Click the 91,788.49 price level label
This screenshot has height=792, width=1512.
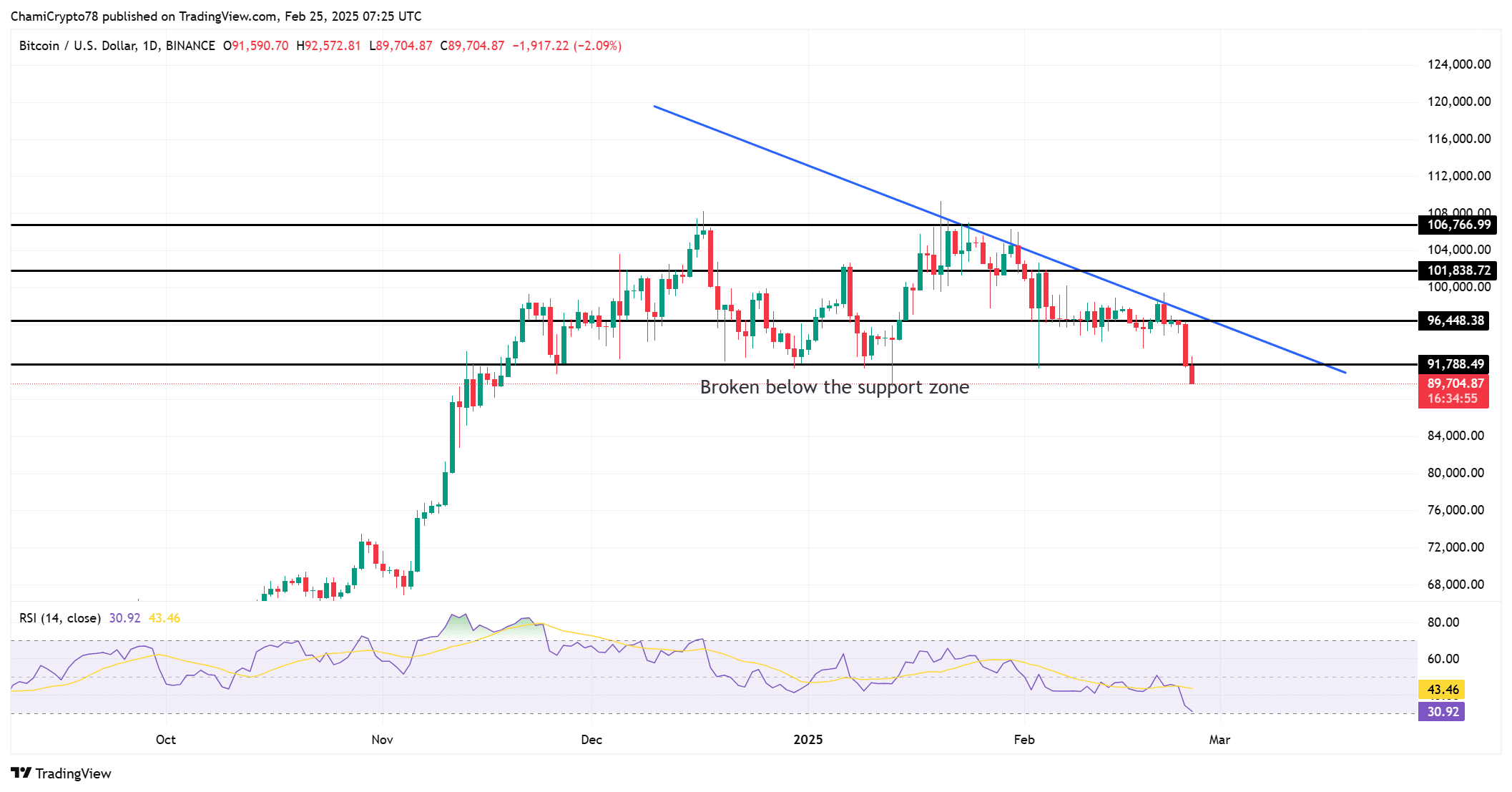(x=1454, y=364)
